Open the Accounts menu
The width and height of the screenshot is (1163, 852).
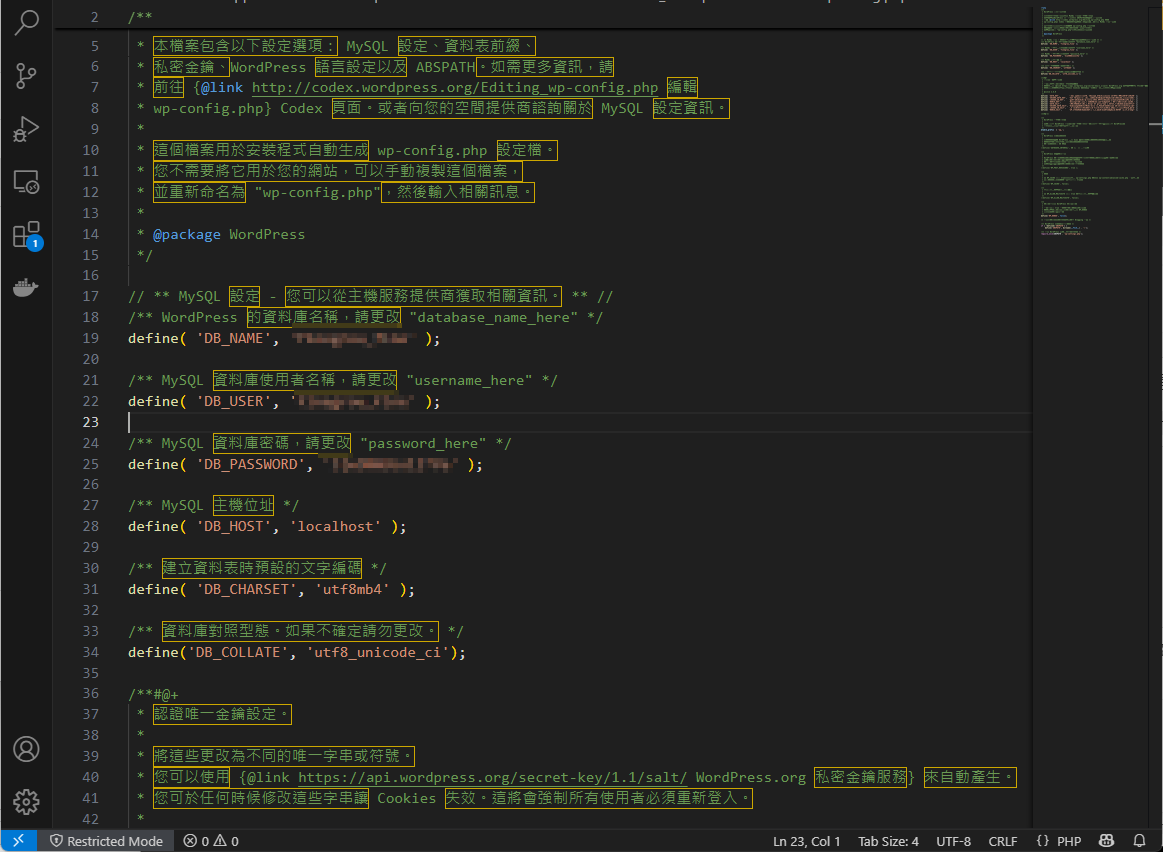pyautogui.click(x=27, y=749)
